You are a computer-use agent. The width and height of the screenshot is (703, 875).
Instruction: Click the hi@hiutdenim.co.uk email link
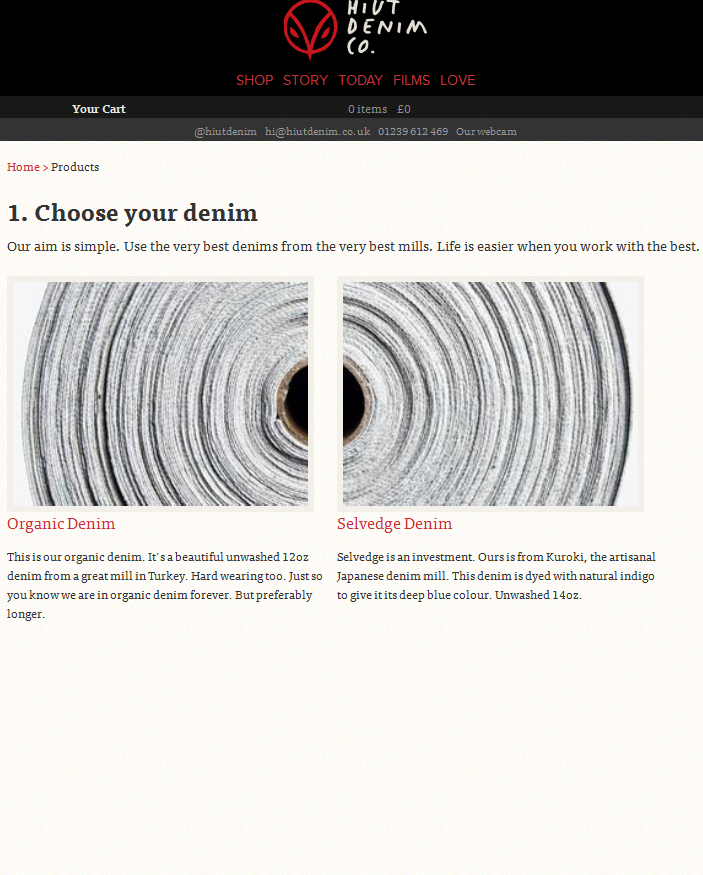tap(317, 132)
